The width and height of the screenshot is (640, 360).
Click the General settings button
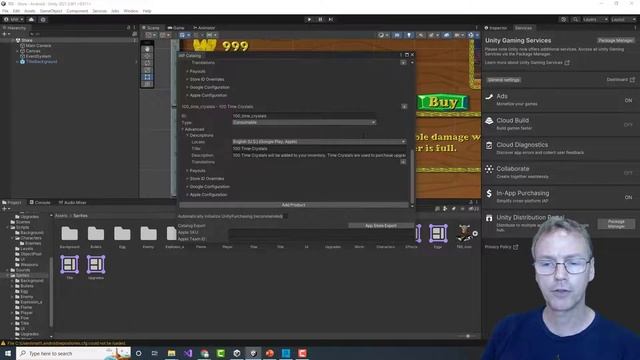pos(504,80)
